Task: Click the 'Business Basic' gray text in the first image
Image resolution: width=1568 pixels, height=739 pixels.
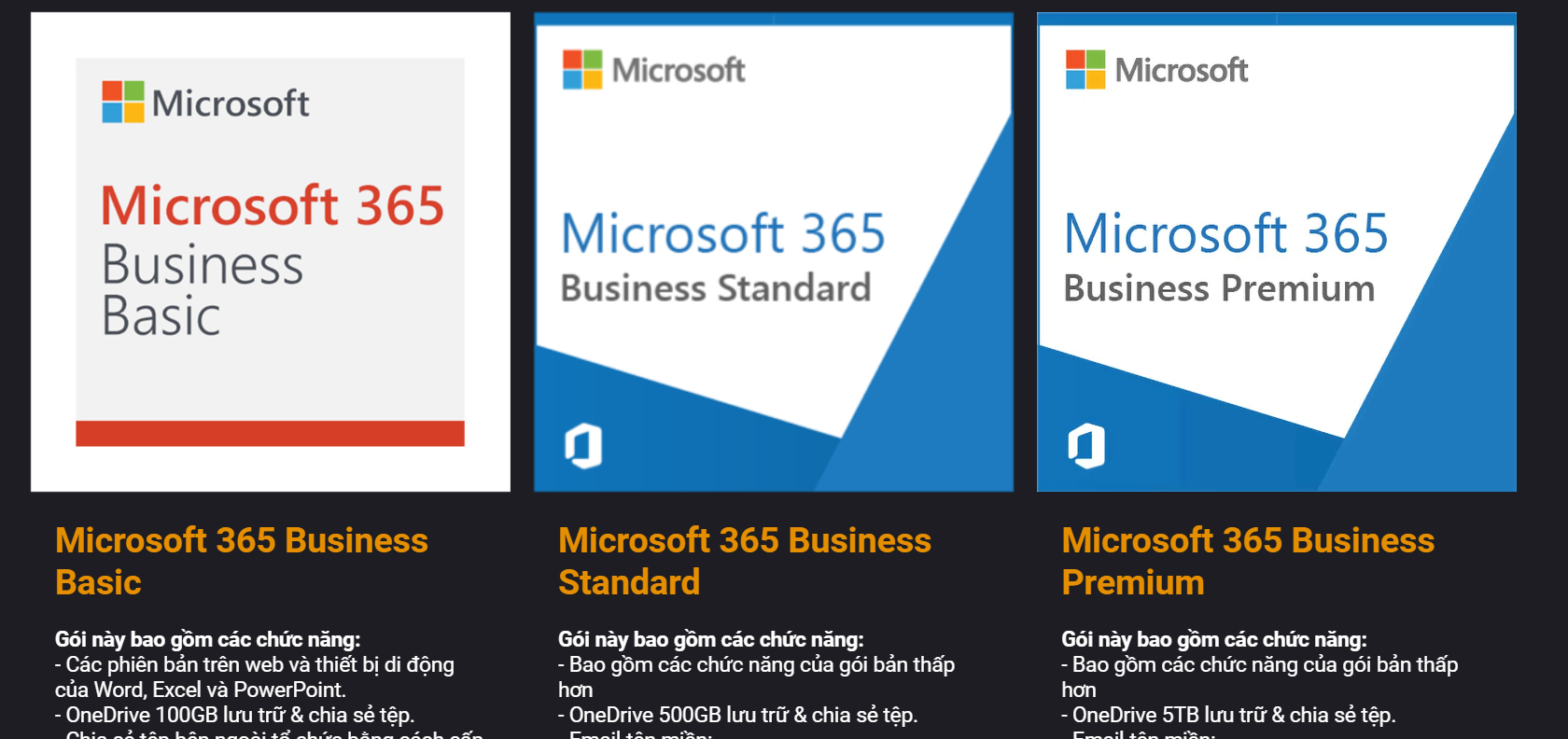Action: click(202, 290)
